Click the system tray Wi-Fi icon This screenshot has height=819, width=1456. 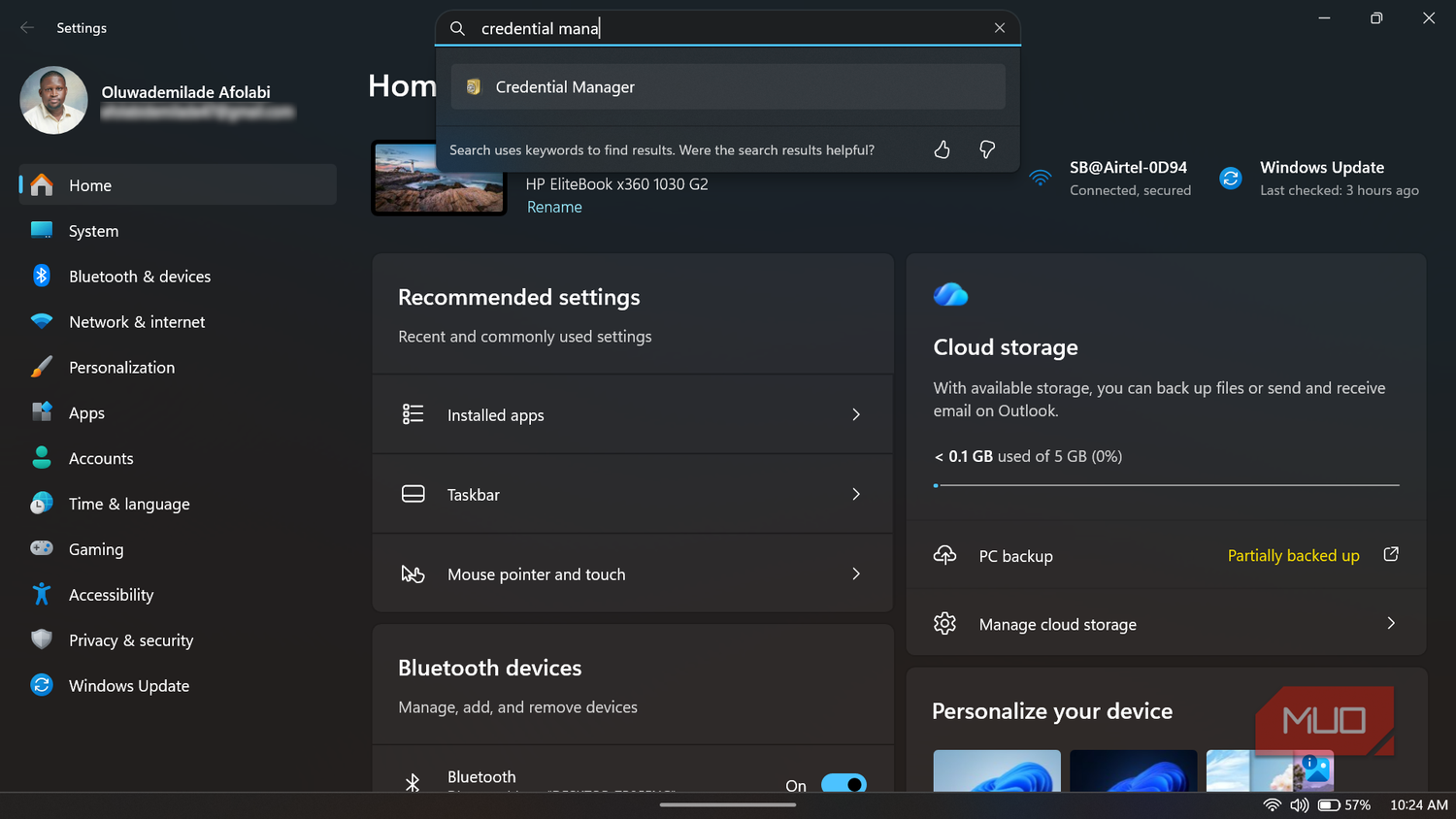[1273, 805]
